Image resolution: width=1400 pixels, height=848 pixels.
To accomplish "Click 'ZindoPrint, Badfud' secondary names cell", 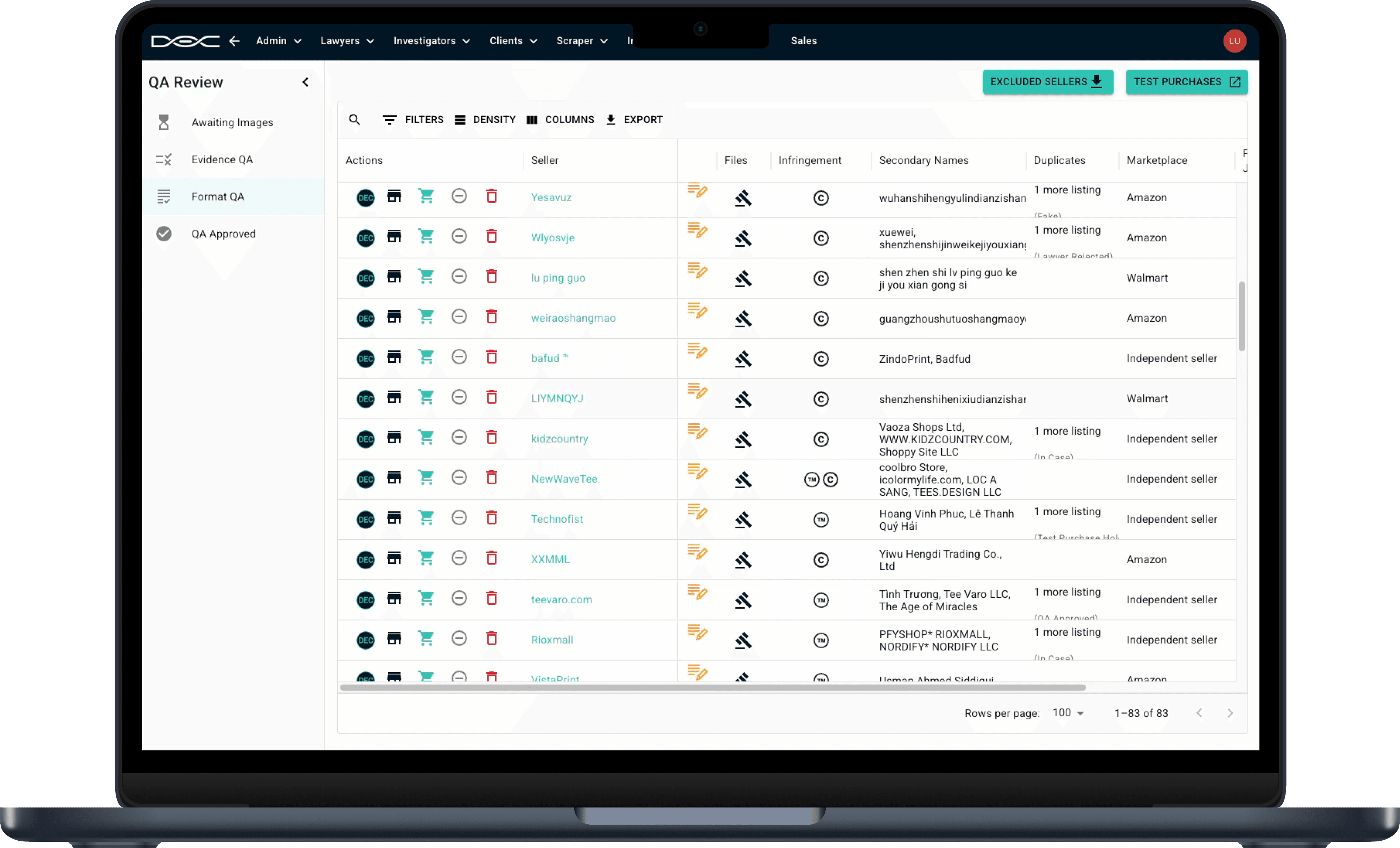I will pos(925,359).
